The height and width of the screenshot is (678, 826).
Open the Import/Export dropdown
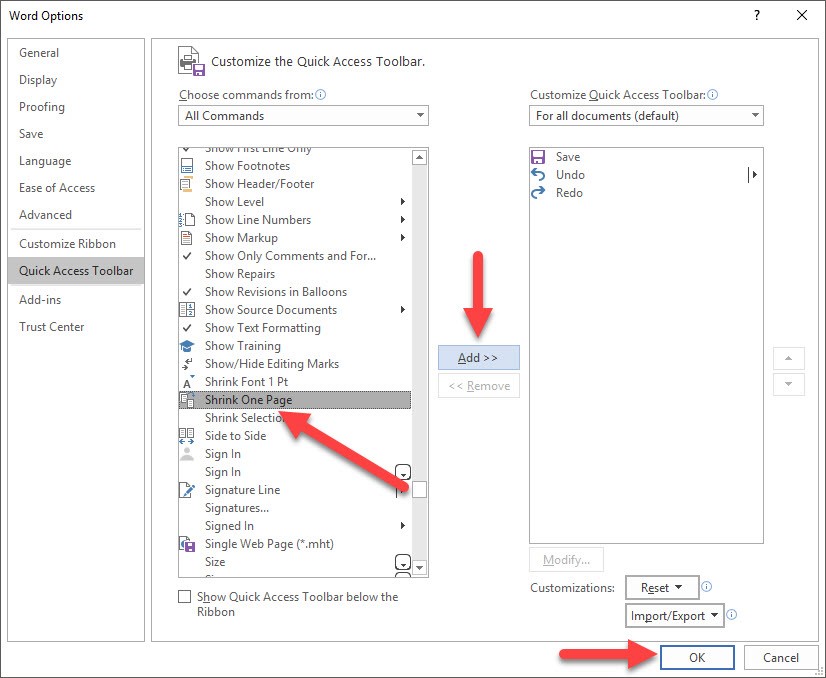674,615
